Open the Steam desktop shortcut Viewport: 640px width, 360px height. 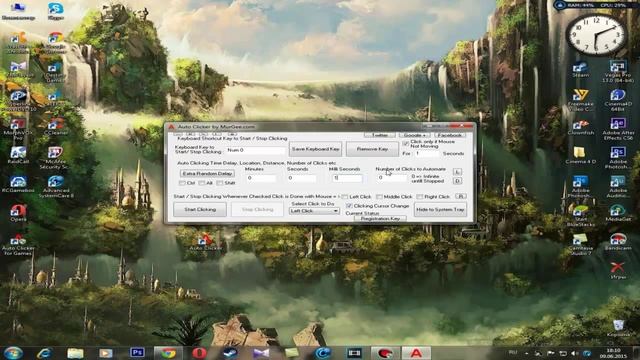click(580, 69)
